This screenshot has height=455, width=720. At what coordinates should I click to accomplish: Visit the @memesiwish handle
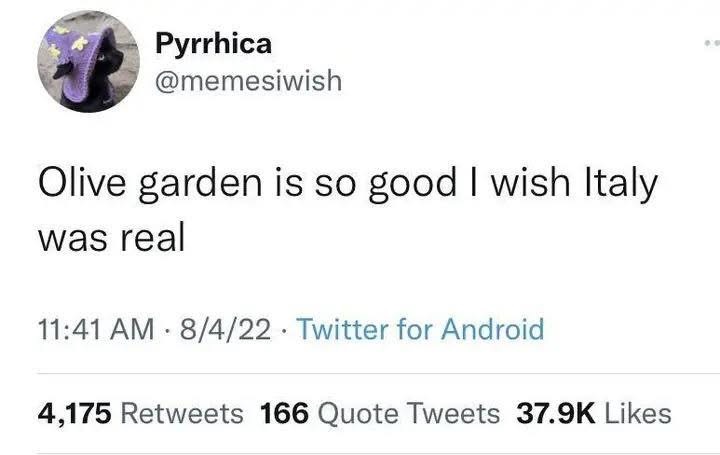pyautogui.click(x=248, y=81)
